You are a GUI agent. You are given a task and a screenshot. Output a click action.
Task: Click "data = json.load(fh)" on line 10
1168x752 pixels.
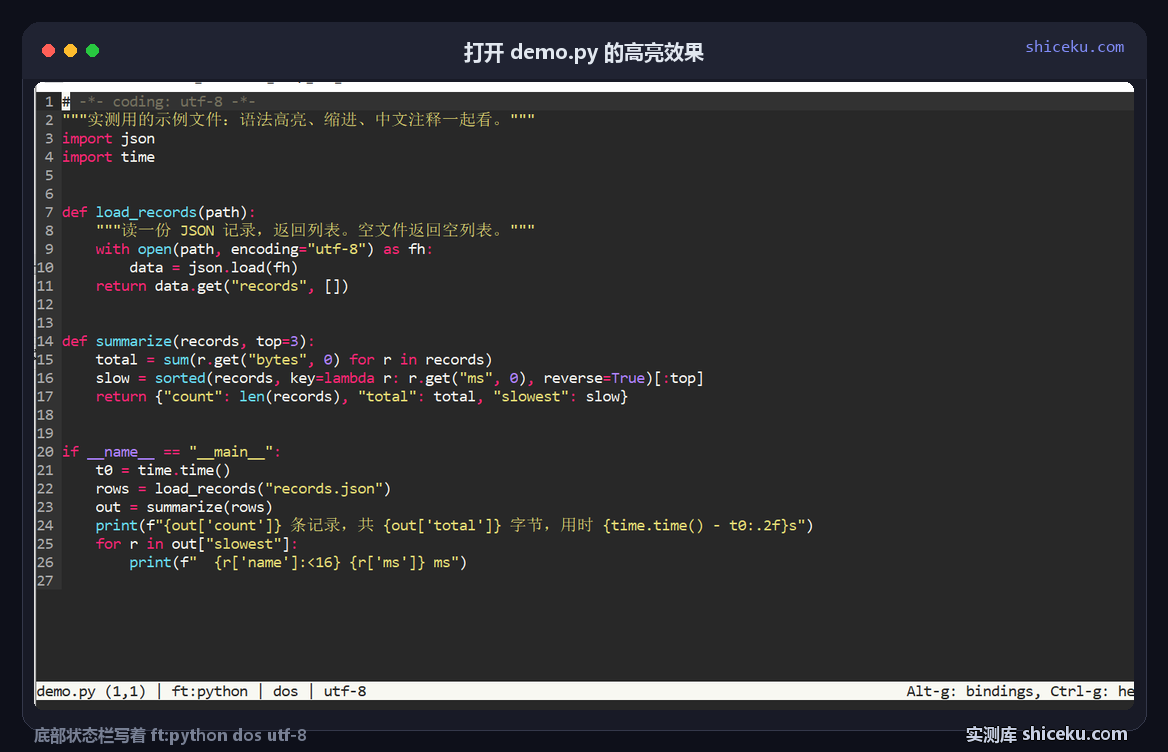click(x=214, y=267)
